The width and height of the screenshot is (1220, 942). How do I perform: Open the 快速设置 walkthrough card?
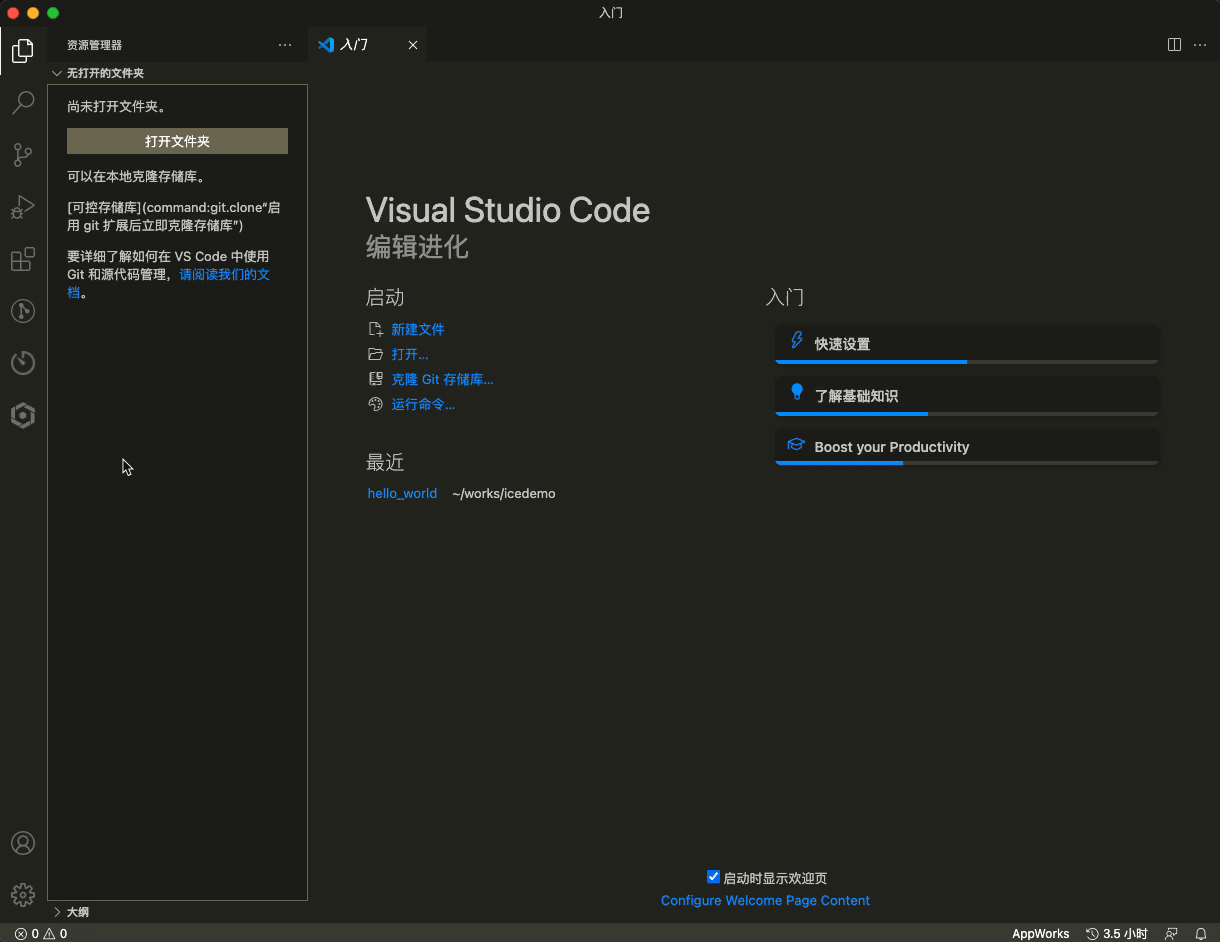click(x=967, y=344)
